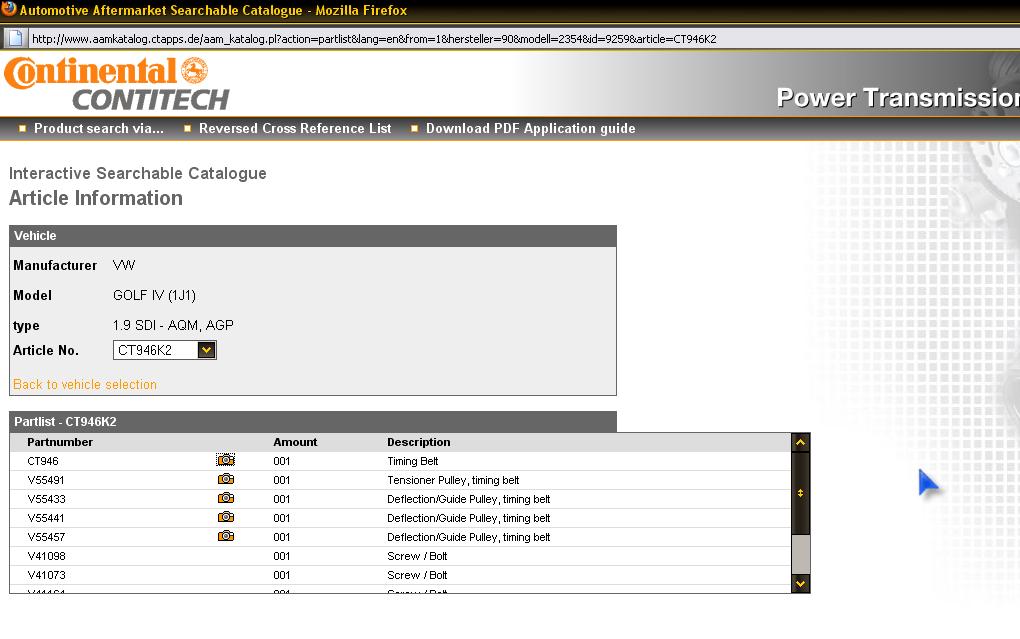1020x639 pixels.
Task: Click the Partlist - CT946K2 header
Action: pos(313,422)
